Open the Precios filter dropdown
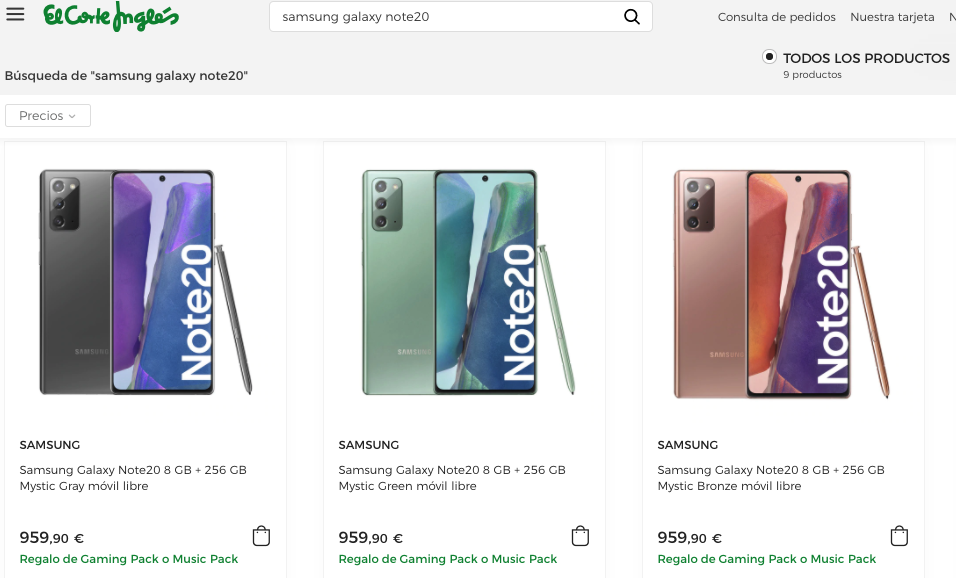 47,115
